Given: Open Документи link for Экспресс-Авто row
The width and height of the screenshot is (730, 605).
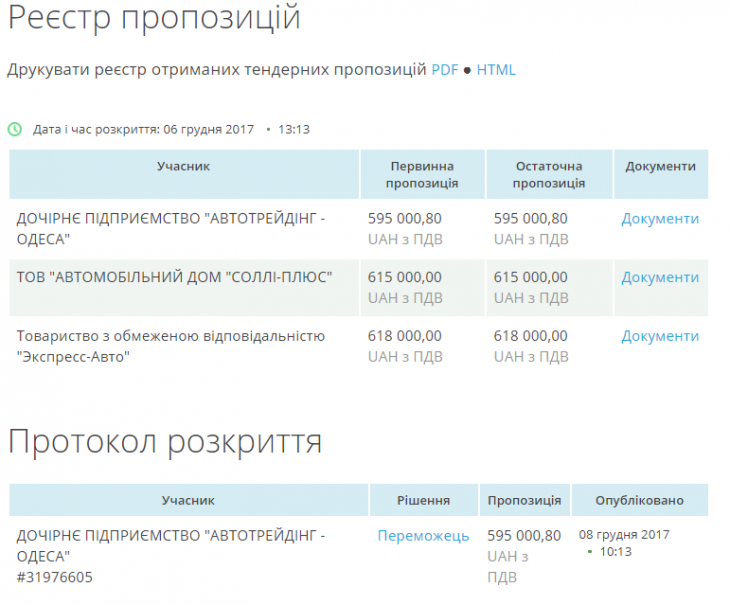Looking at the screenshot, I should [660, 336].
